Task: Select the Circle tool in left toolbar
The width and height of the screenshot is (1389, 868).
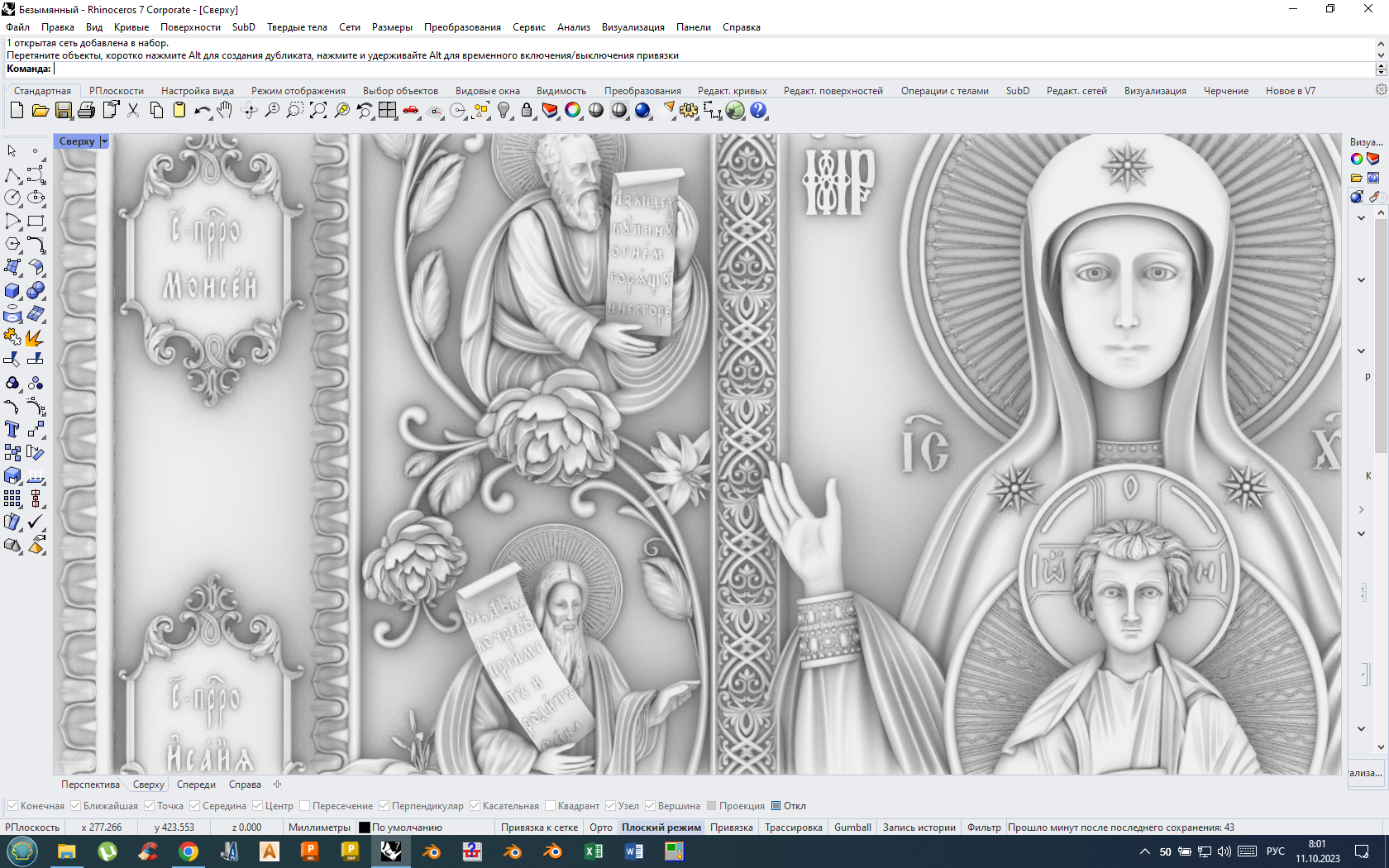Action: click(12, 198)
